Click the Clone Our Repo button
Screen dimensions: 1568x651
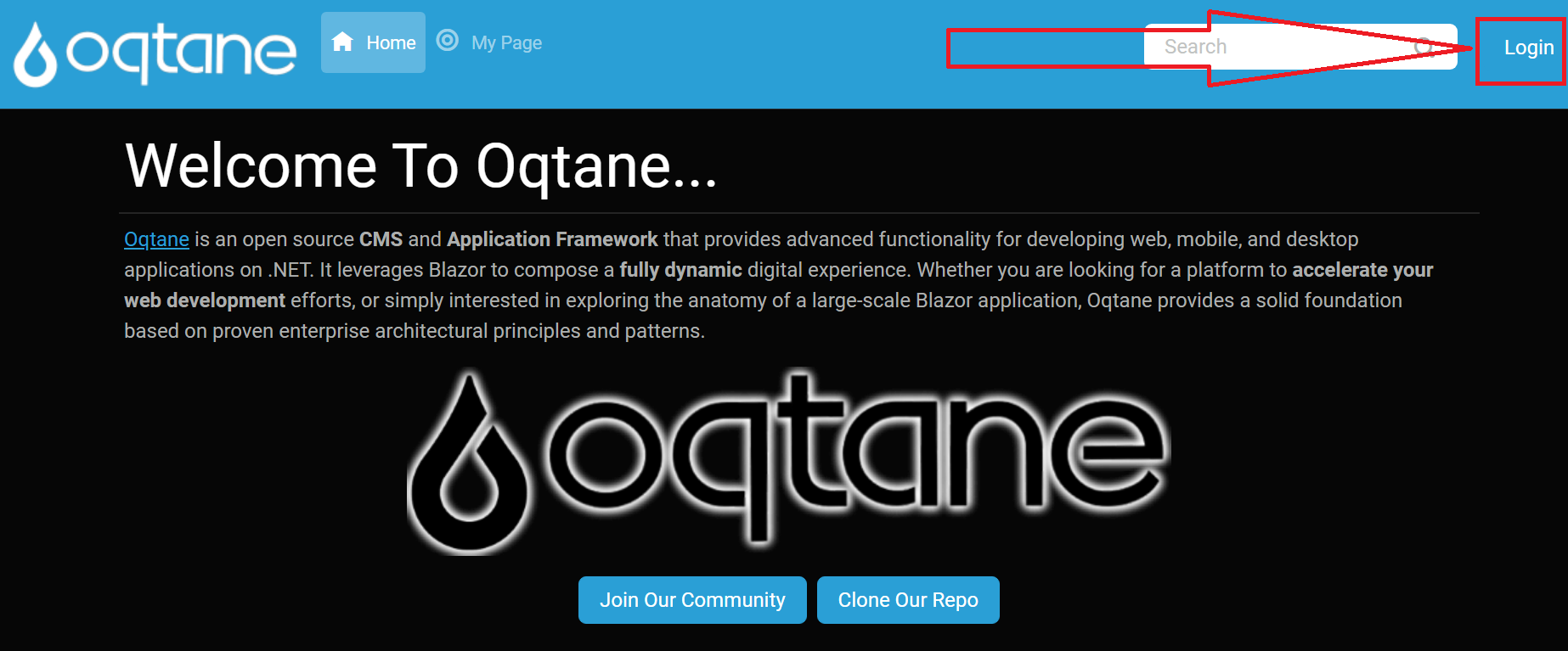(908, 600)
